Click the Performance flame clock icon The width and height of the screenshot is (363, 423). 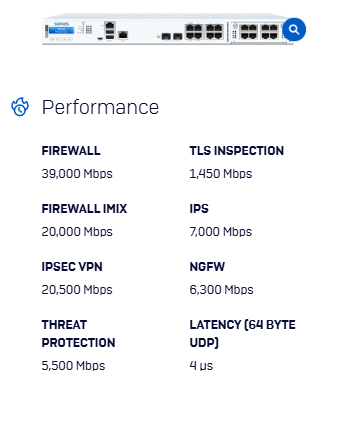pyautogui.click(x=20, y=107)
